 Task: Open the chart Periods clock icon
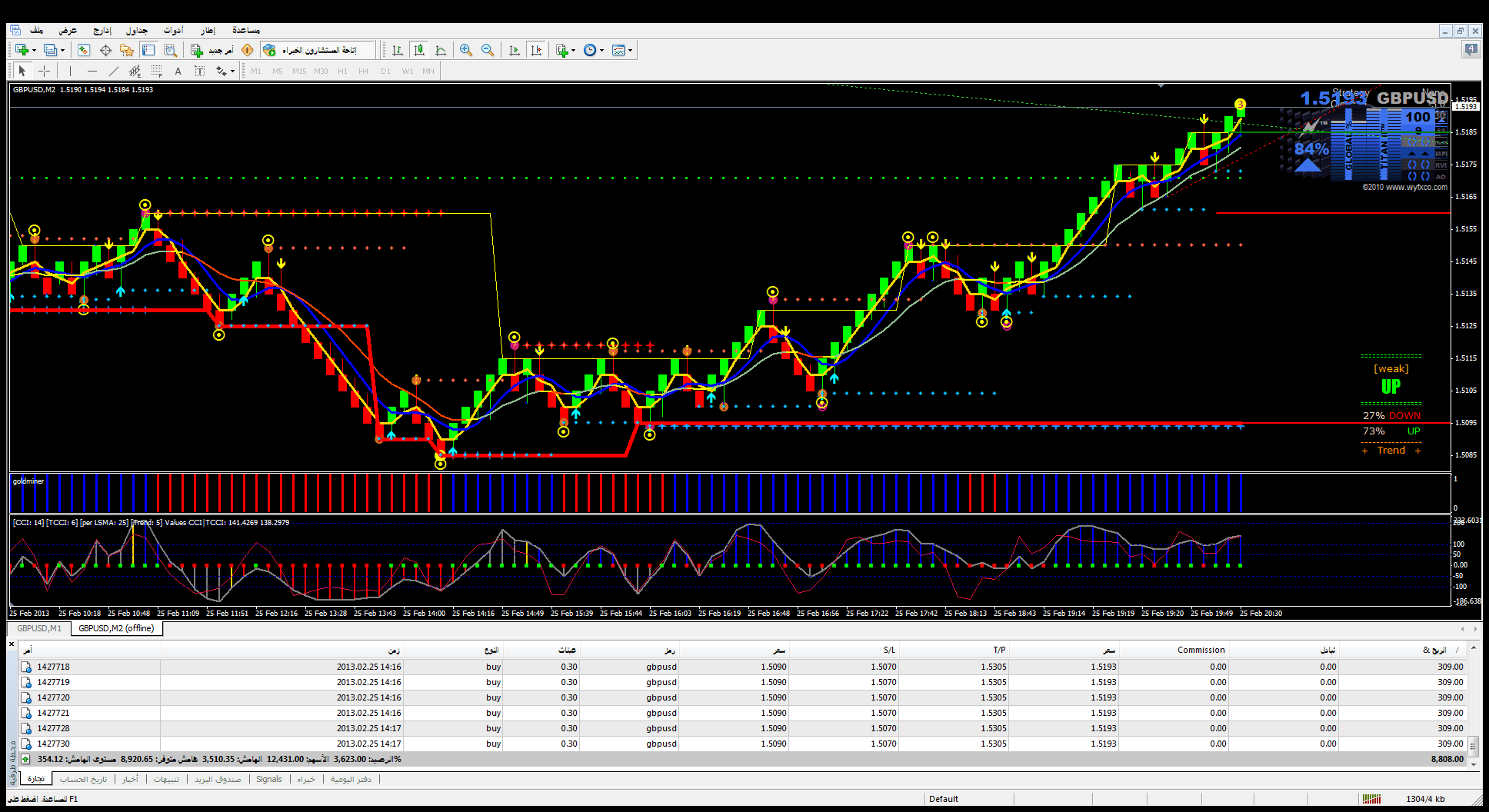590,50
